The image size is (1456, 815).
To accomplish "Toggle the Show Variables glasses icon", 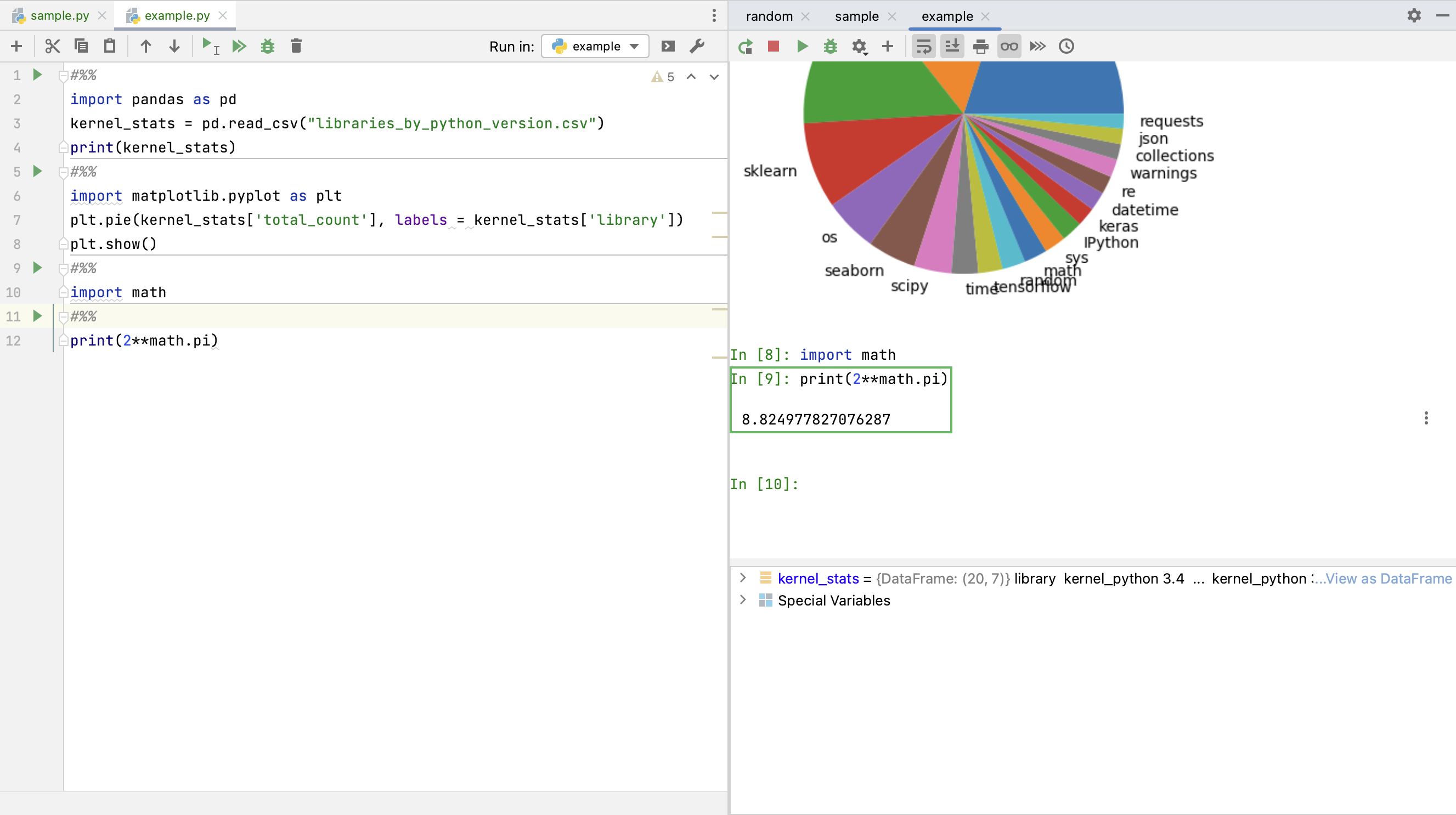I will [x=1009, y=47].
